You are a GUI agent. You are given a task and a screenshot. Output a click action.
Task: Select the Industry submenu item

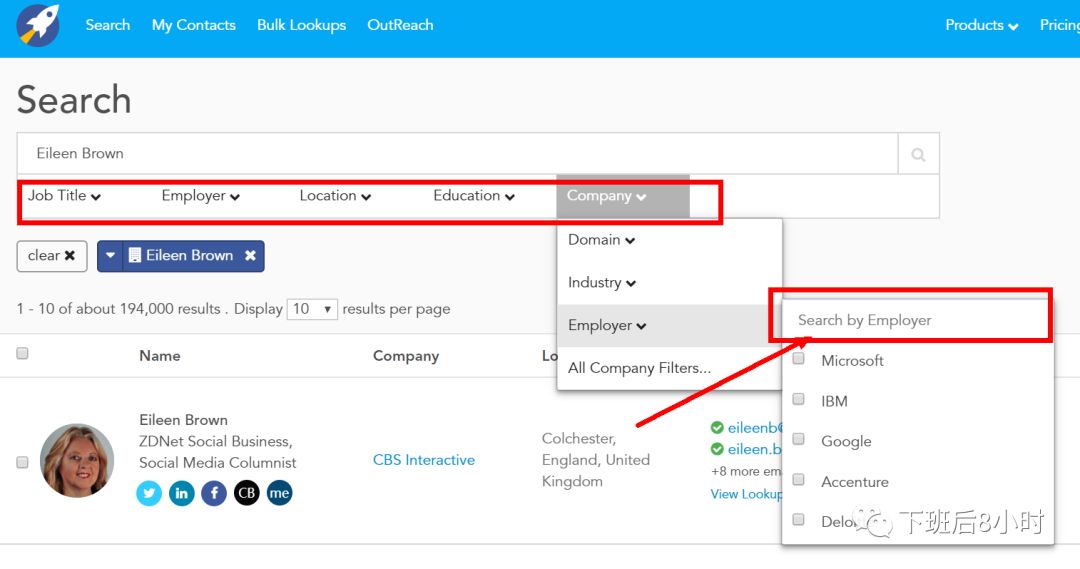[602, 283]
